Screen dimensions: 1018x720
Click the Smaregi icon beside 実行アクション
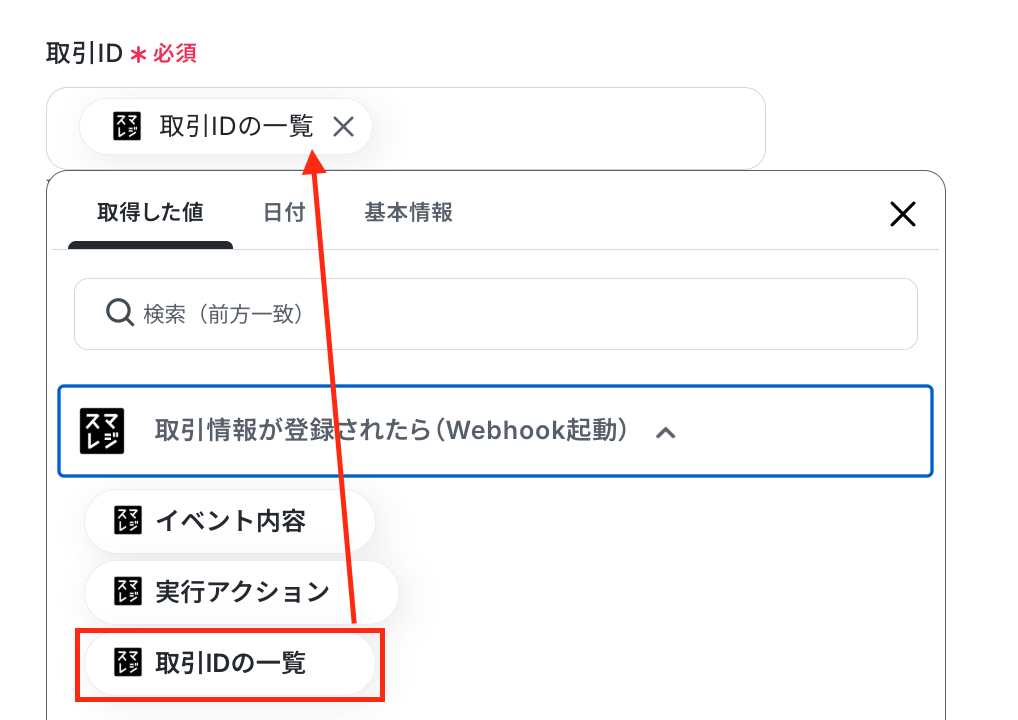click(x=127, y=591)
